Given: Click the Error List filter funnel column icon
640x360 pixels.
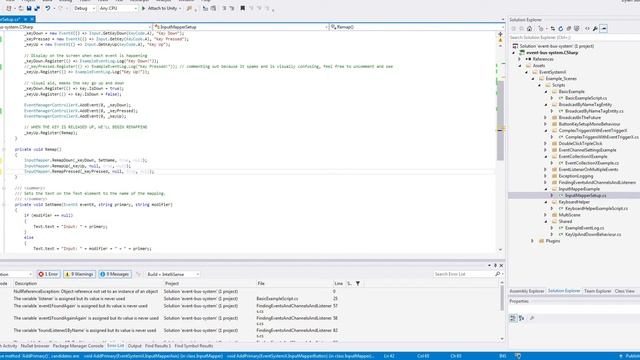Looking at the screenshot, I should coord(358,283).
